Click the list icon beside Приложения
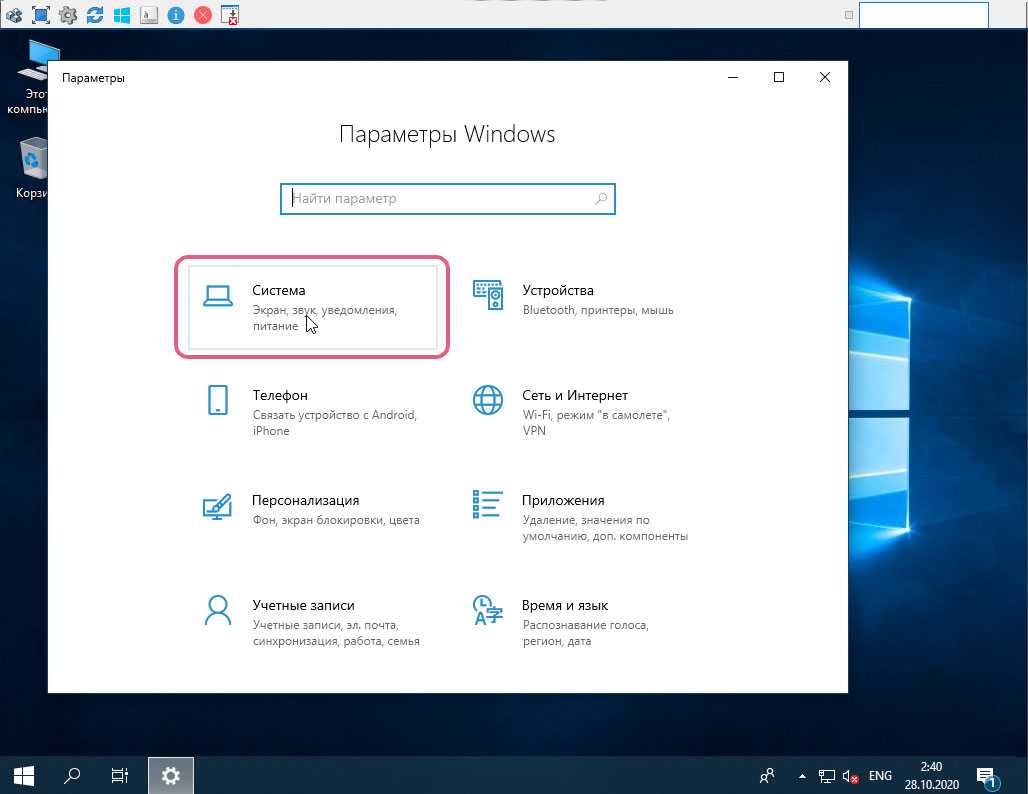The height and width of the screenshot is (794, 1028). coord(488,505)
